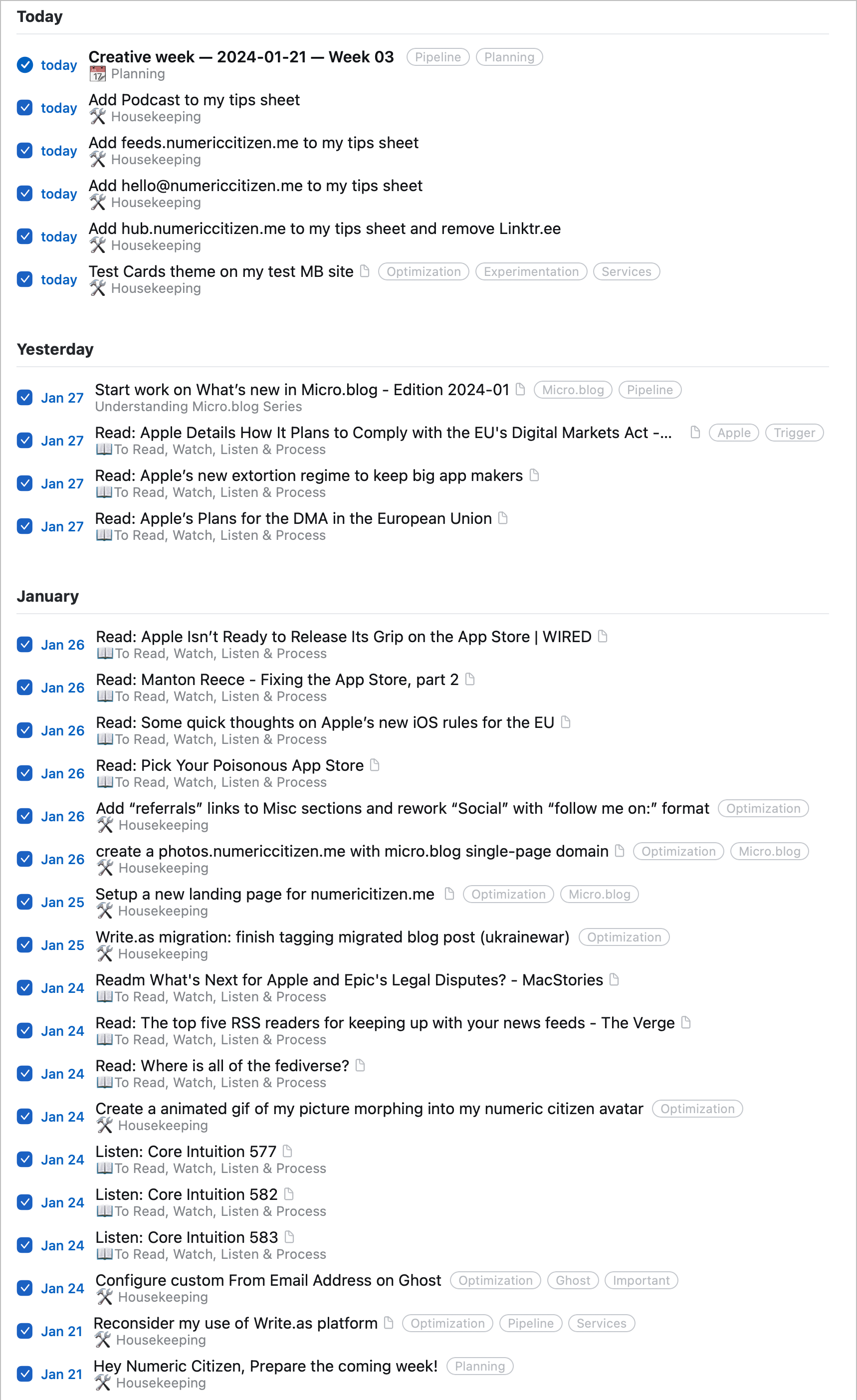Open 'Add feeds.numericcitizen.me to my tips sheet'
Image resolution: width=857 pixels, height=1400 pixels.
click(253, 143)
